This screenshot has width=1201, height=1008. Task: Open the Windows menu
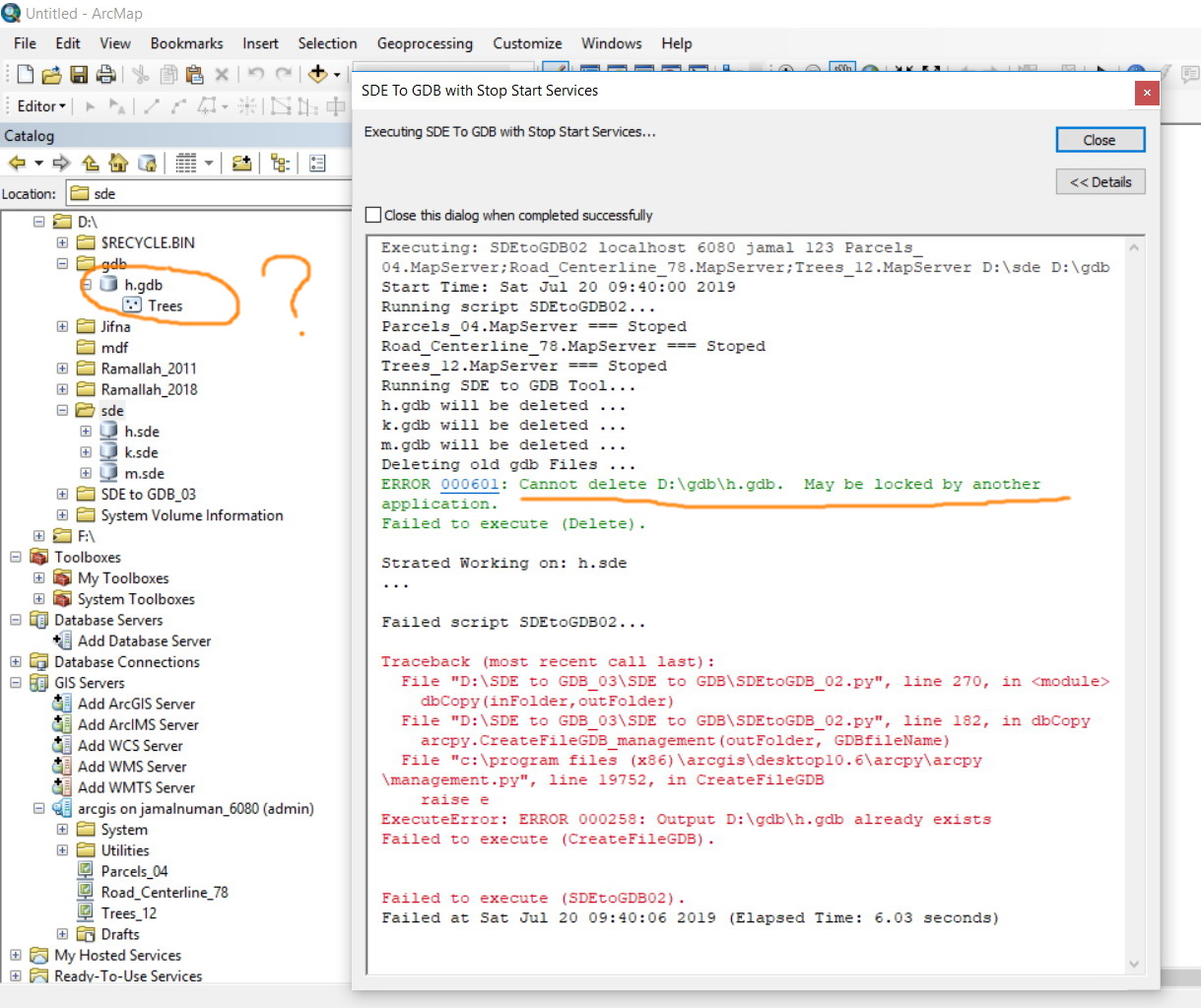611,43
